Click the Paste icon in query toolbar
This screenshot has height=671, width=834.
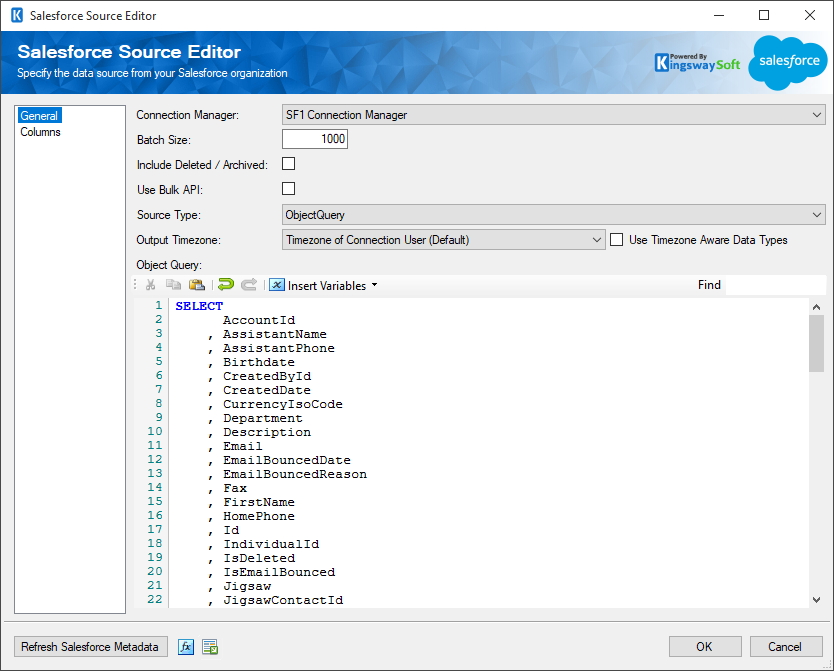(x=197, y=285)
